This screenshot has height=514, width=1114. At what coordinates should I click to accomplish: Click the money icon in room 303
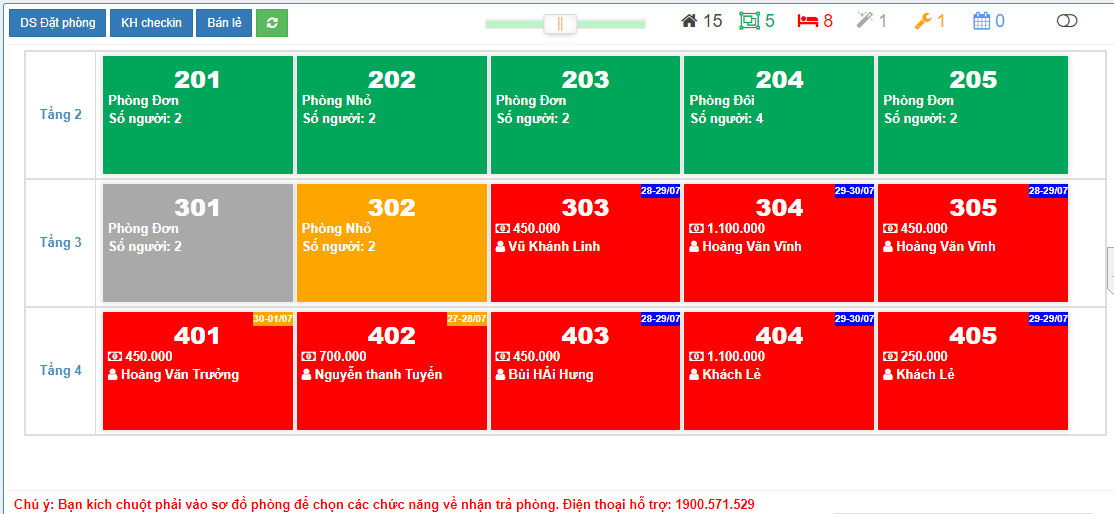pyautogui.click(x=502, y=229)
